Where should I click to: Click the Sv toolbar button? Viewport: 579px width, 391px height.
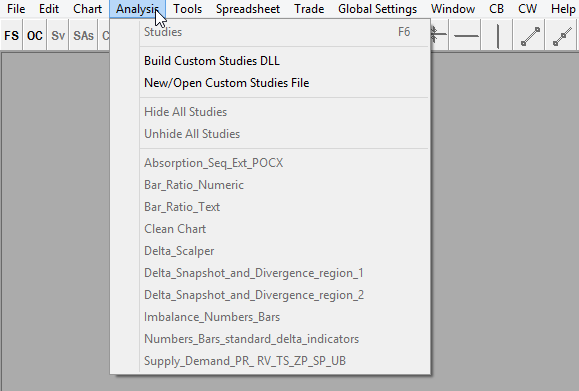pos(58,35)
